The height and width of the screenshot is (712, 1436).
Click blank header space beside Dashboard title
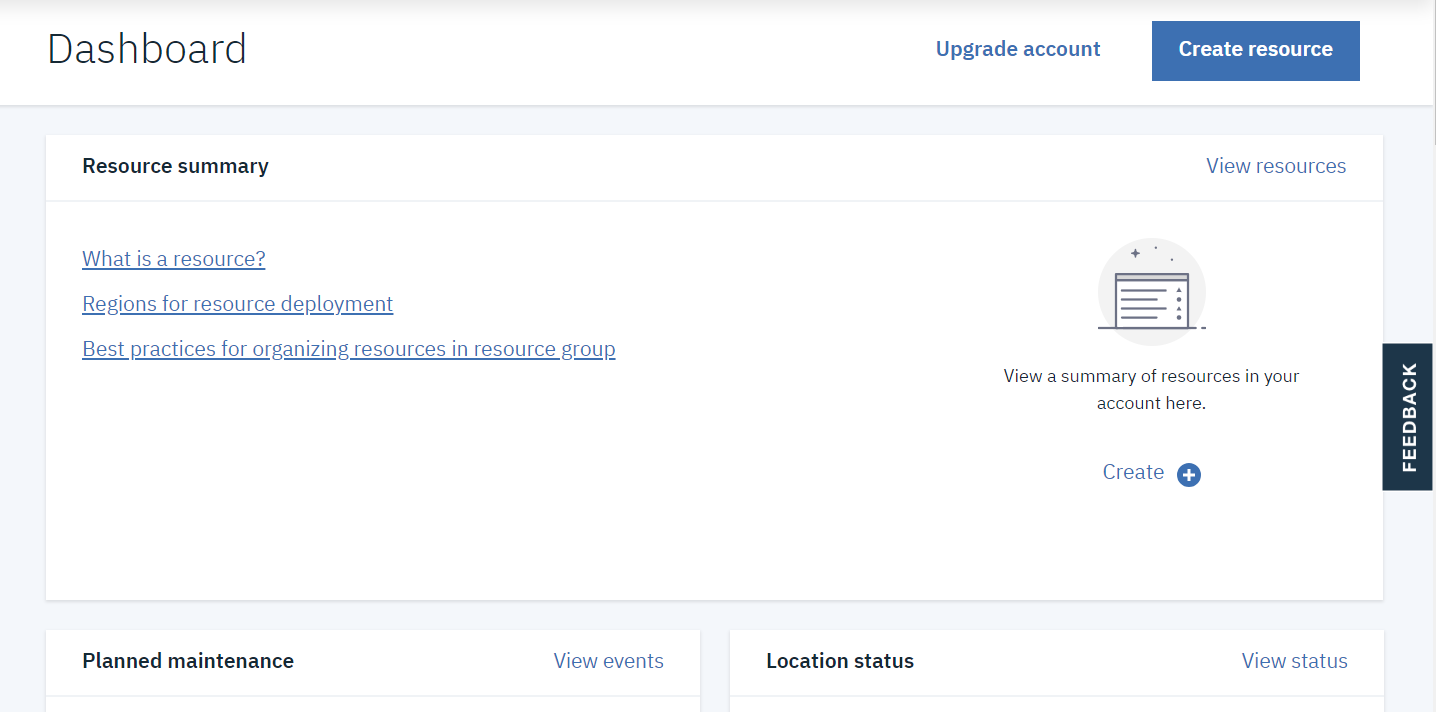click(x=580, y=49)
